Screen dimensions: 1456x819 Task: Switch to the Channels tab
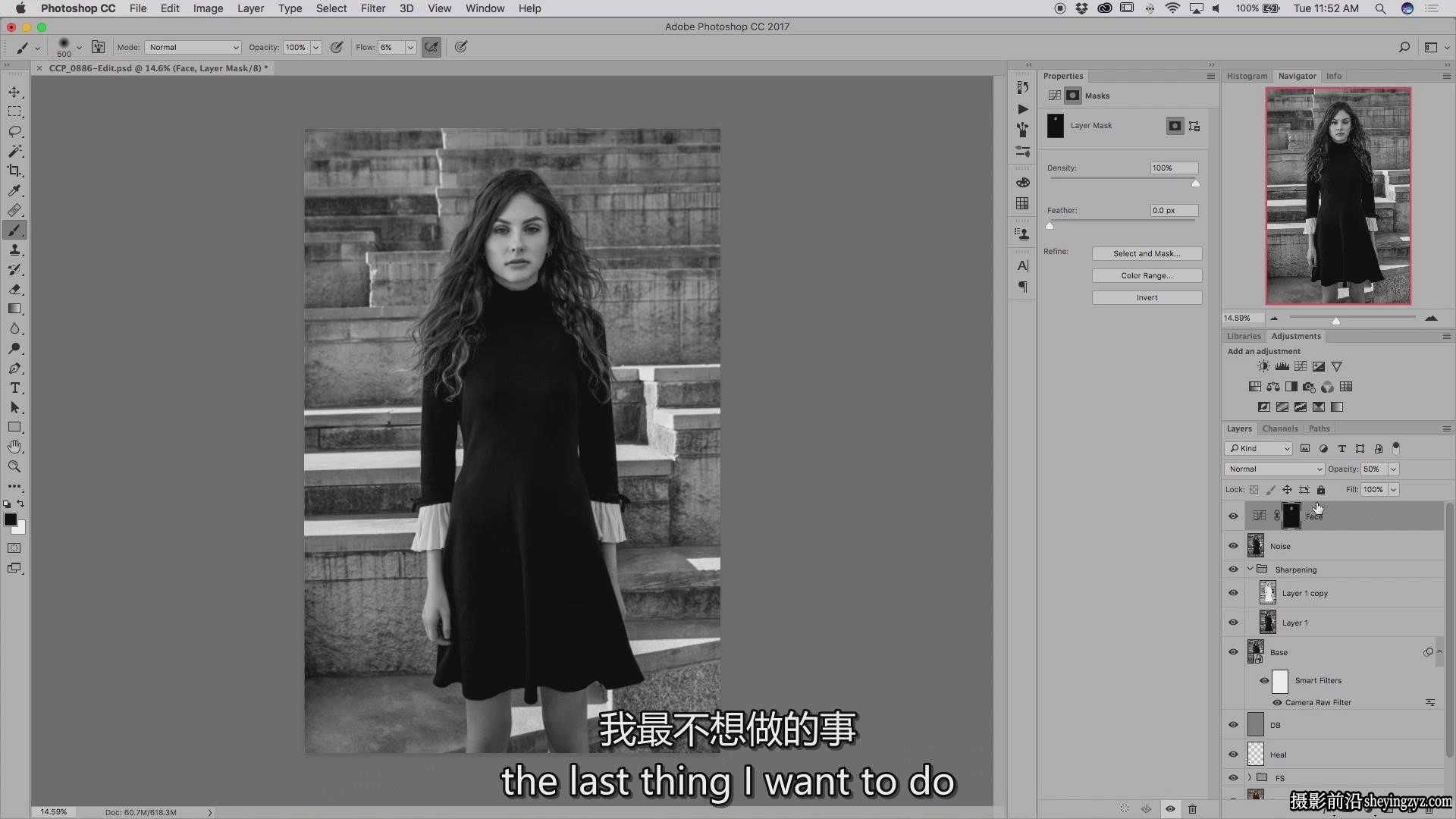(1280, 428)
